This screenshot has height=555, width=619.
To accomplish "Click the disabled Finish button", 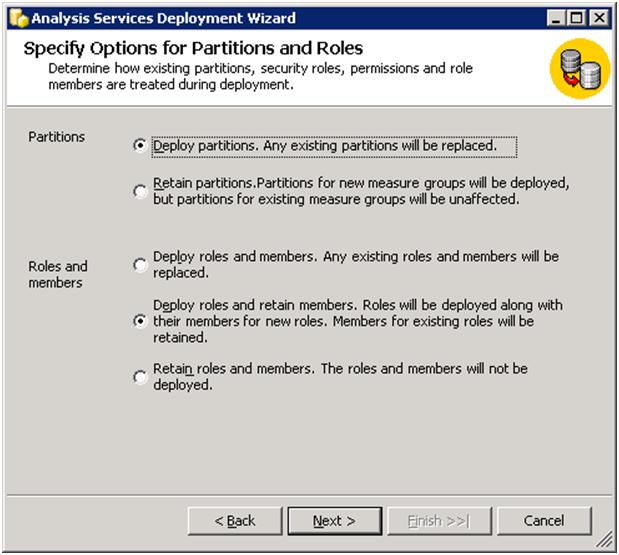I will click(x=439, y=521).
